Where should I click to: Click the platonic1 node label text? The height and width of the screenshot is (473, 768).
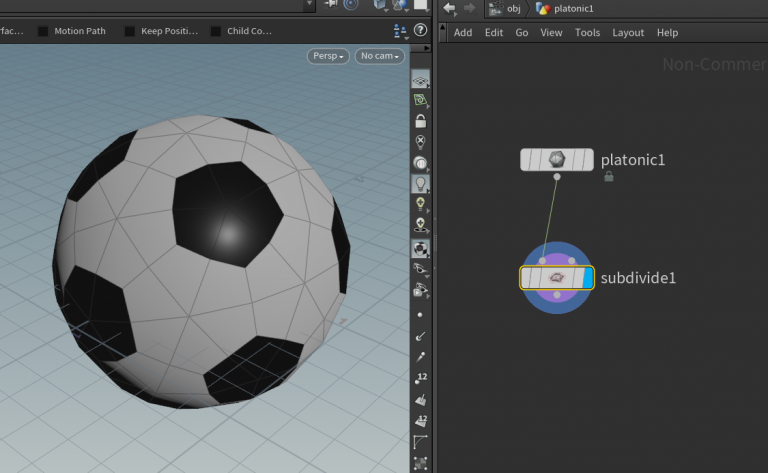tap(633, 160)
